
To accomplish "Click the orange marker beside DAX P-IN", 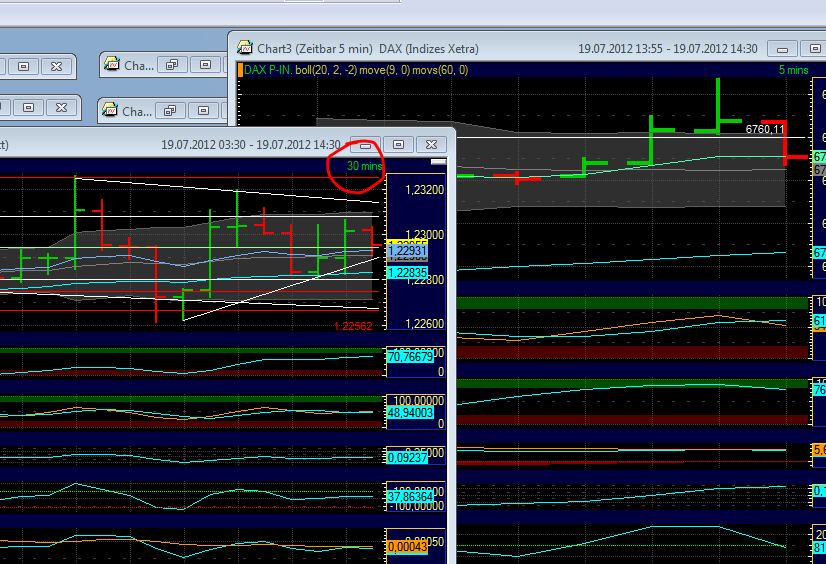I will 240,70.
